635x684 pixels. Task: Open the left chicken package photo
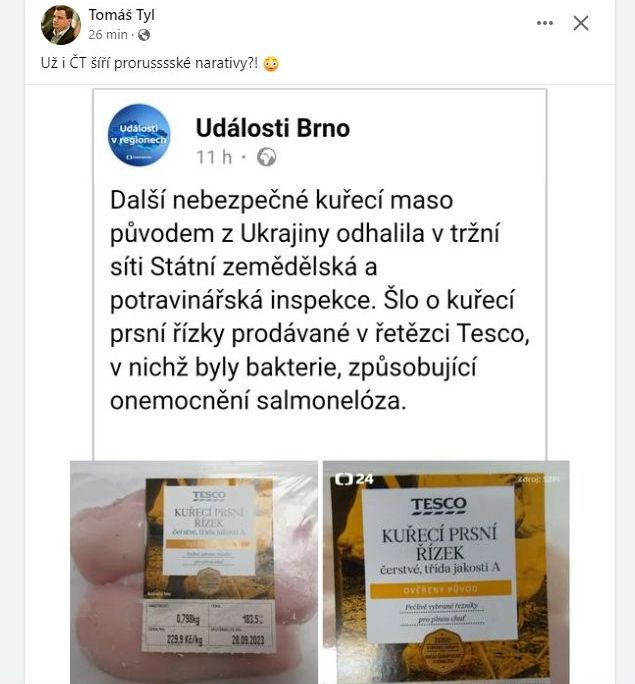pos(194,572)
